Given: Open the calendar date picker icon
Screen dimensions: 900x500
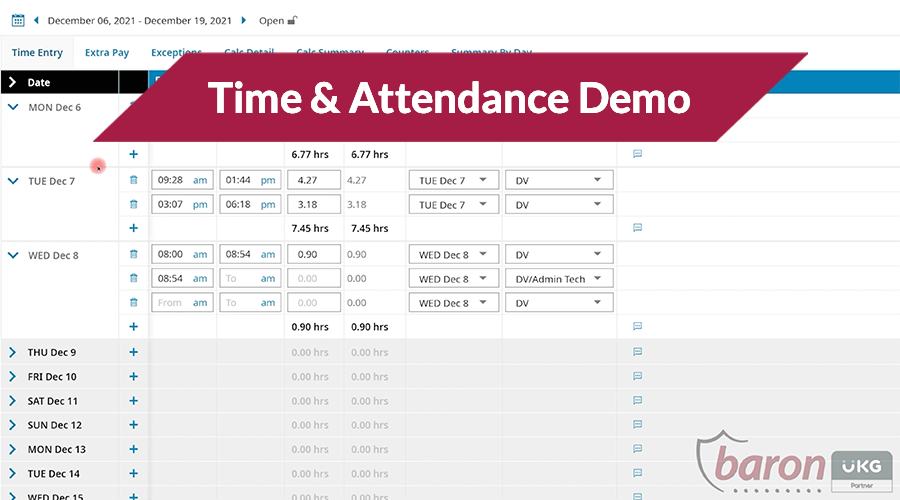Looking at the screenshot, I should 18,20.
